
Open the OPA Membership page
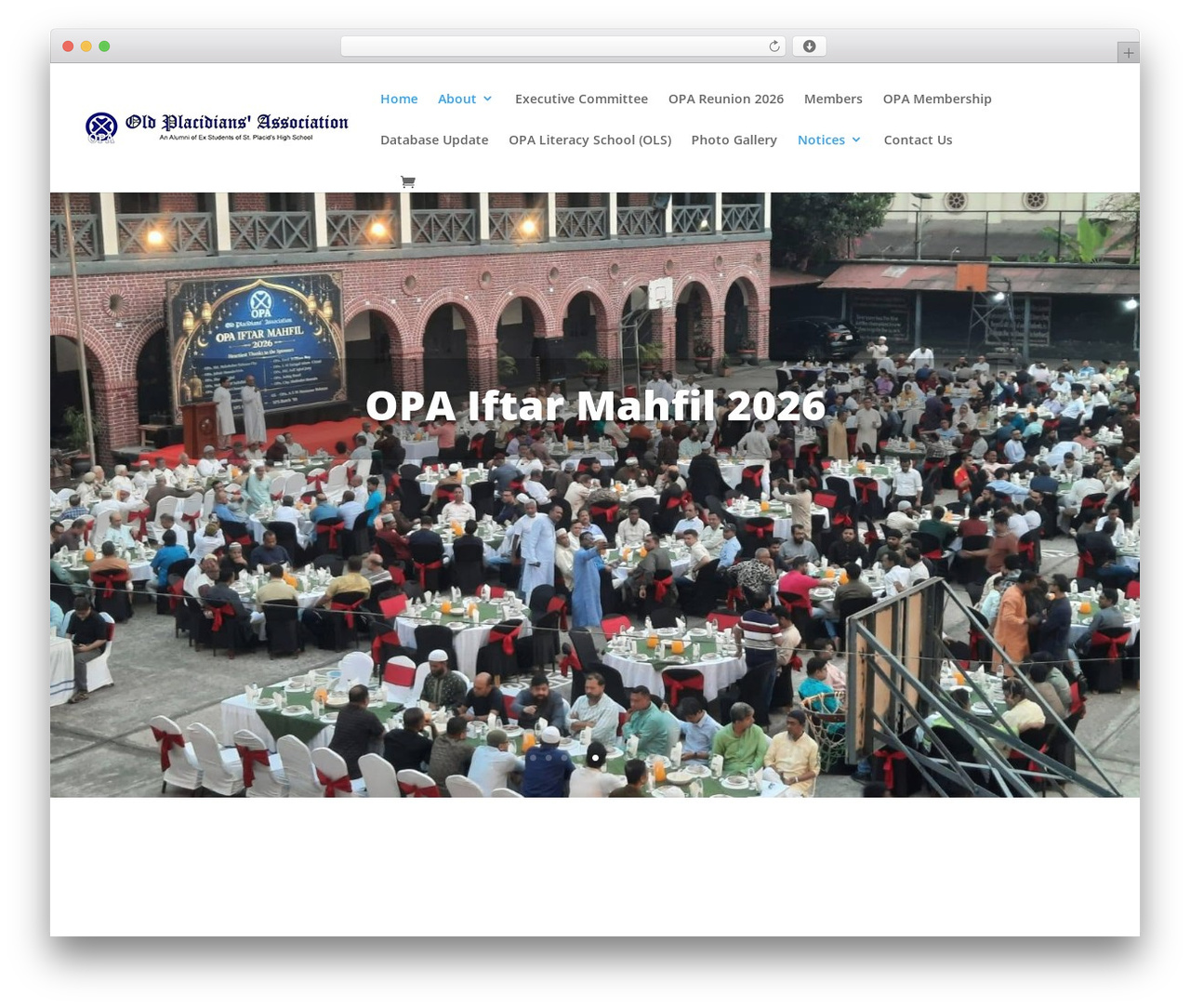tap(937, 99)
